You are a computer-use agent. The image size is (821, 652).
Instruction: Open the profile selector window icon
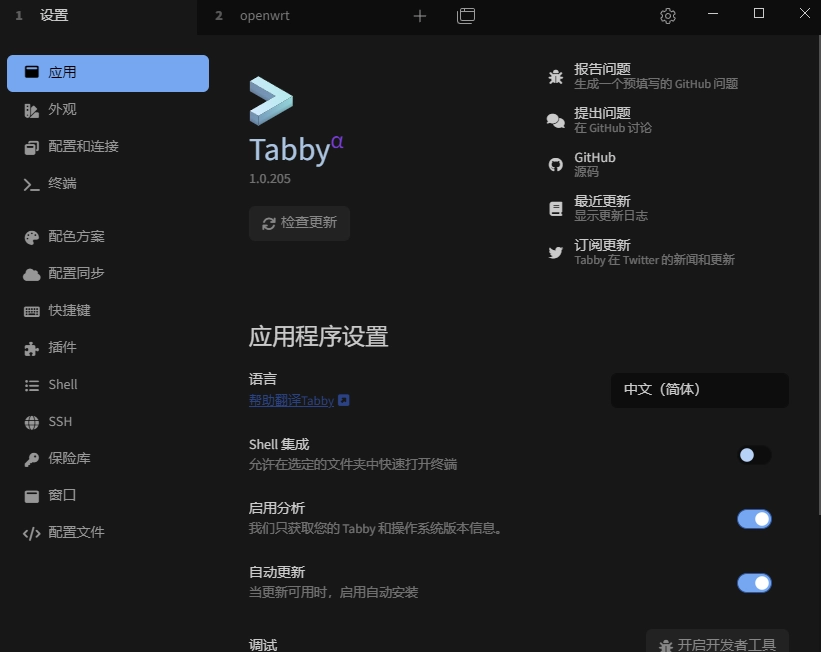465,16
